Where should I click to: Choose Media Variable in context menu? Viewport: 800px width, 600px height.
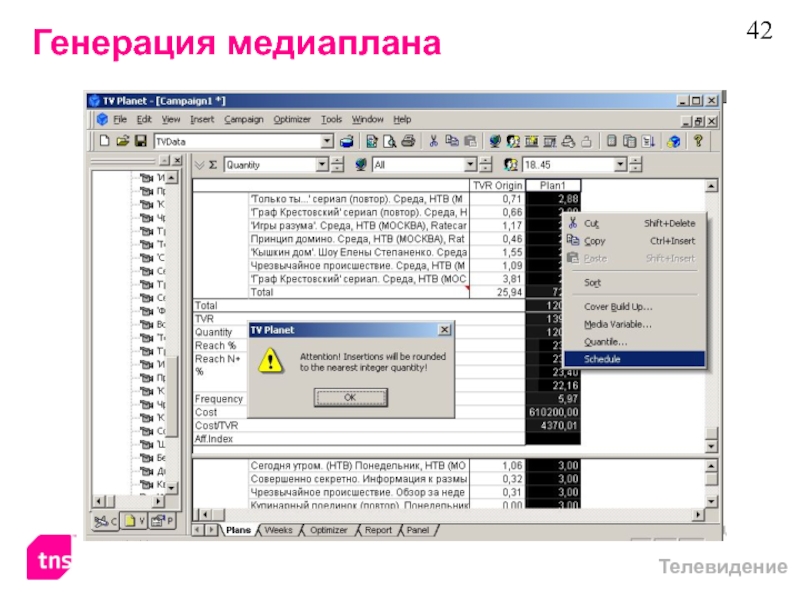coord(635,324)
